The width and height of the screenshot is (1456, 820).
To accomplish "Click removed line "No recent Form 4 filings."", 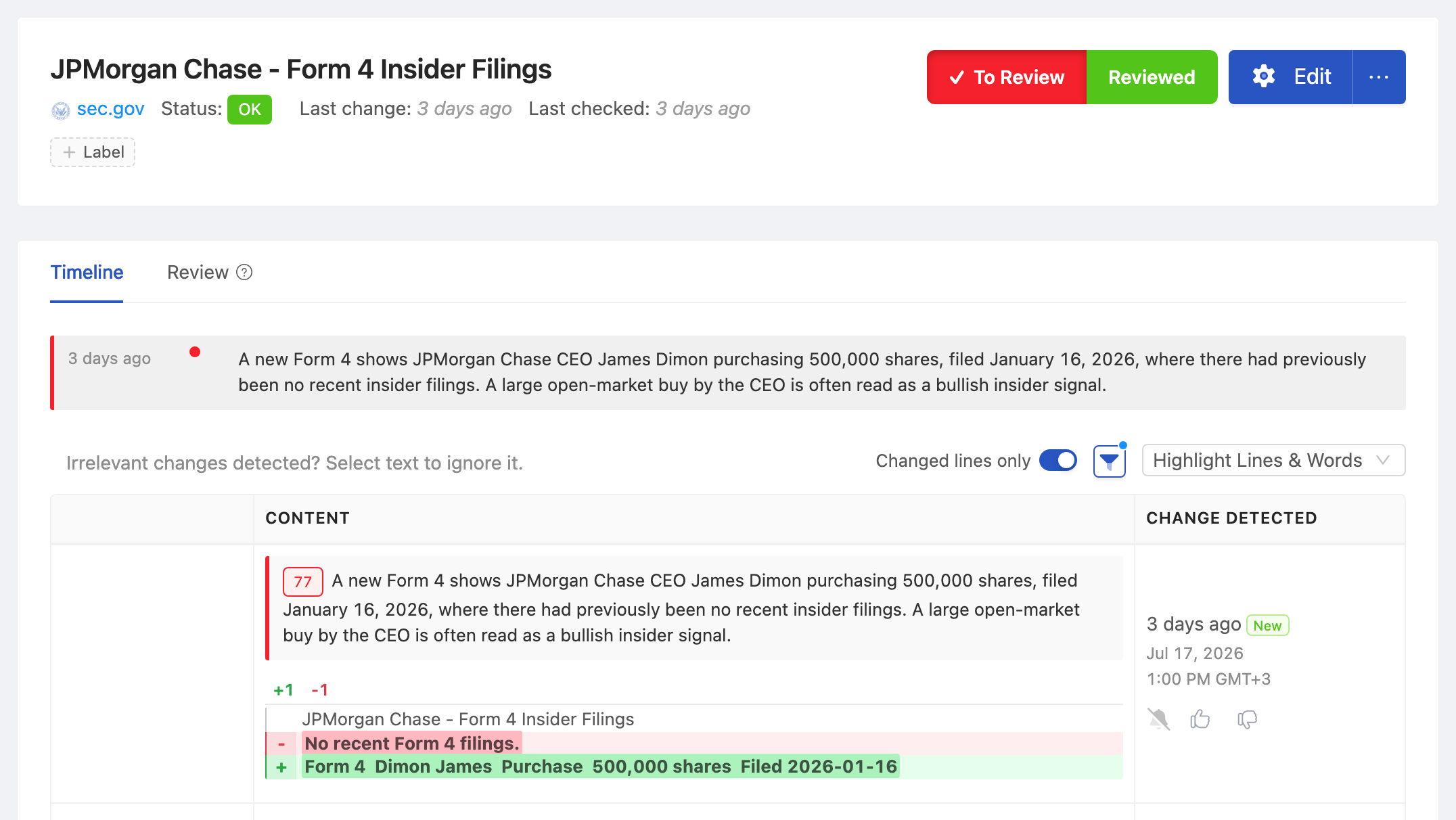I will (x=412, y=744).
